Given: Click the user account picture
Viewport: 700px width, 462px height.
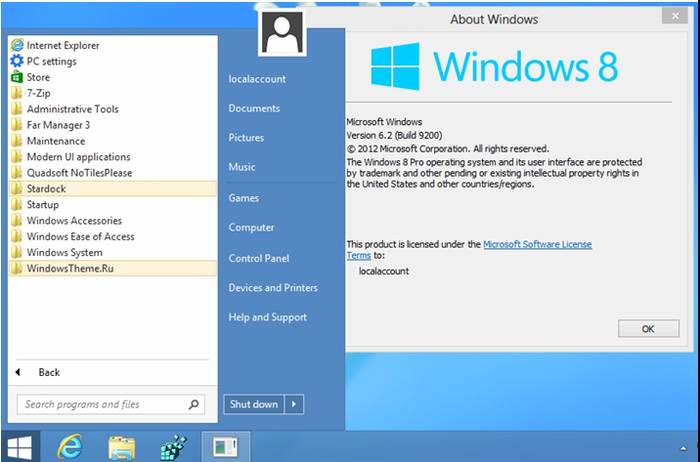Looking at the screenshot, I should point(281,34).
